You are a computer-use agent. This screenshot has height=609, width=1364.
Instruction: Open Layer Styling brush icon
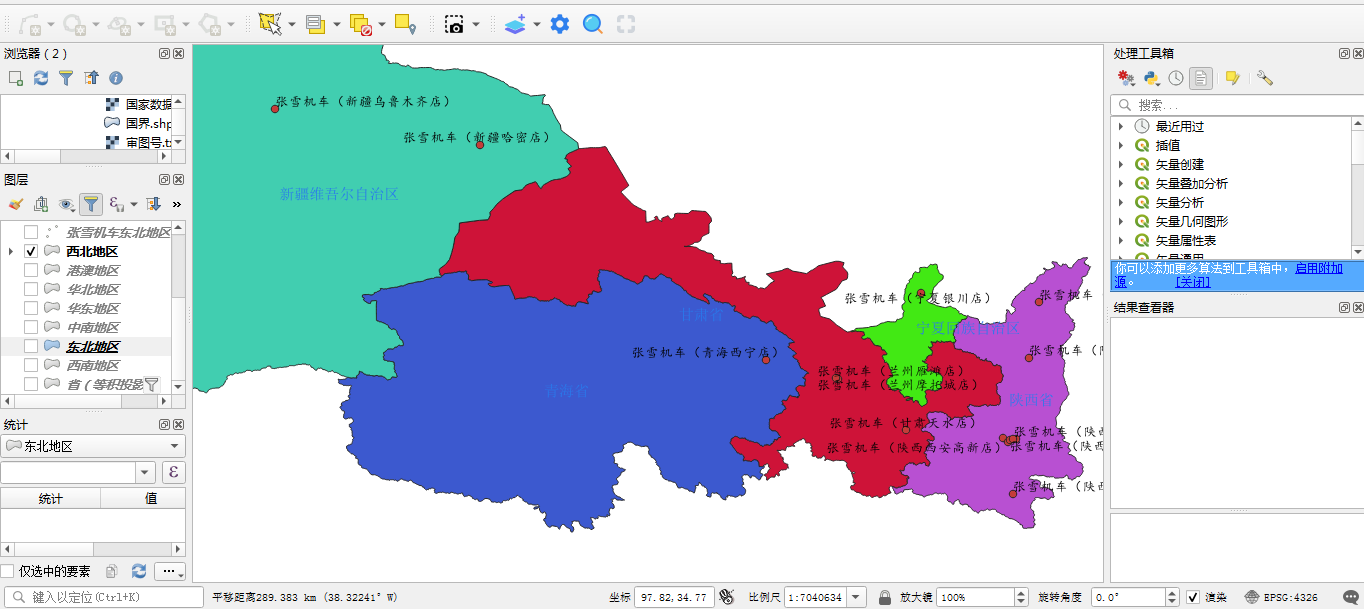click(x=16, y=204)
